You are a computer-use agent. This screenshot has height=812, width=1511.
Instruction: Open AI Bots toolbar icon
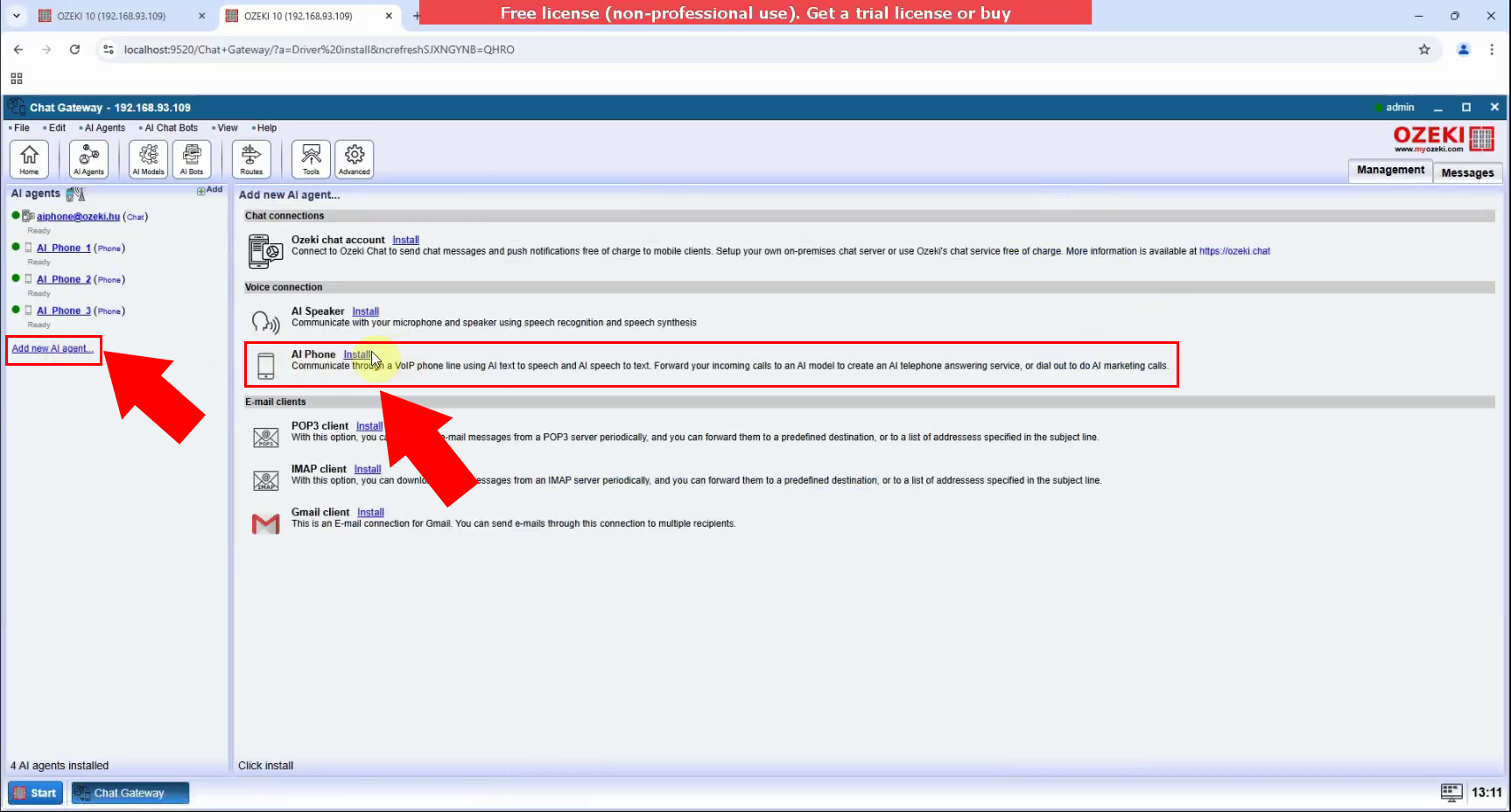click(192, 159)
